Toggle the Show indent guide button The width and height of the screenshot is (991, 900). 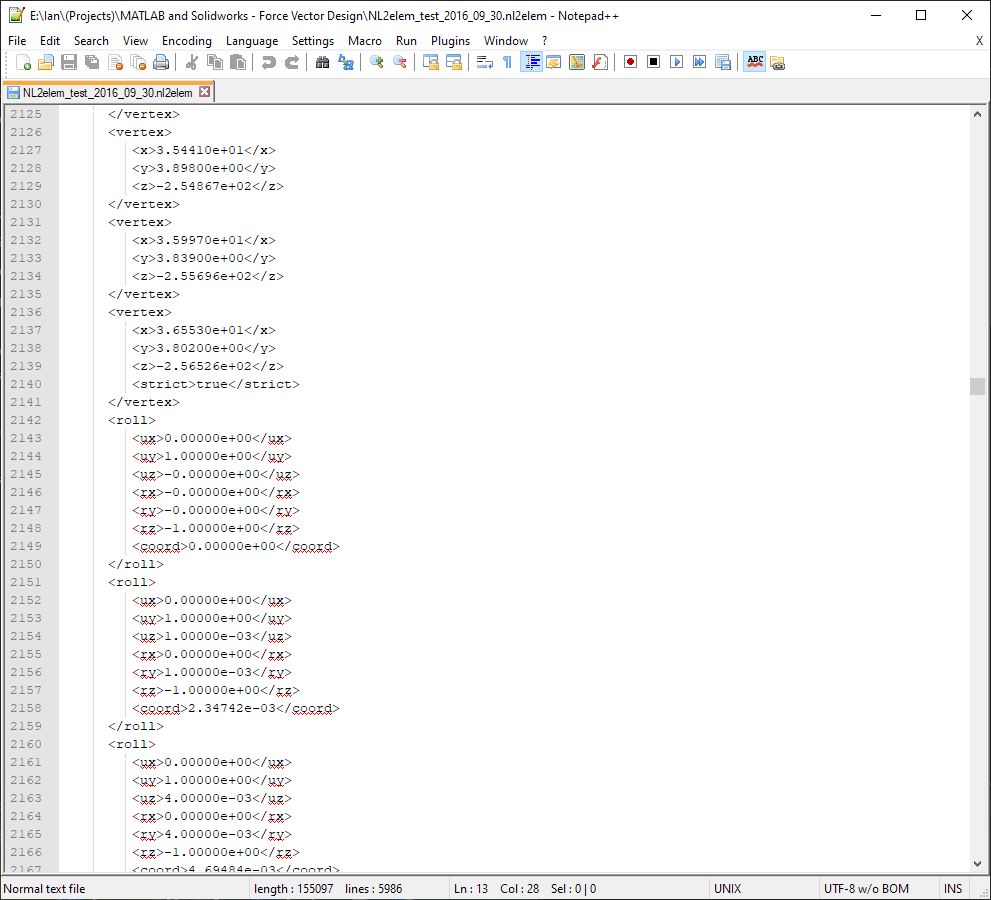pos(532,62)
